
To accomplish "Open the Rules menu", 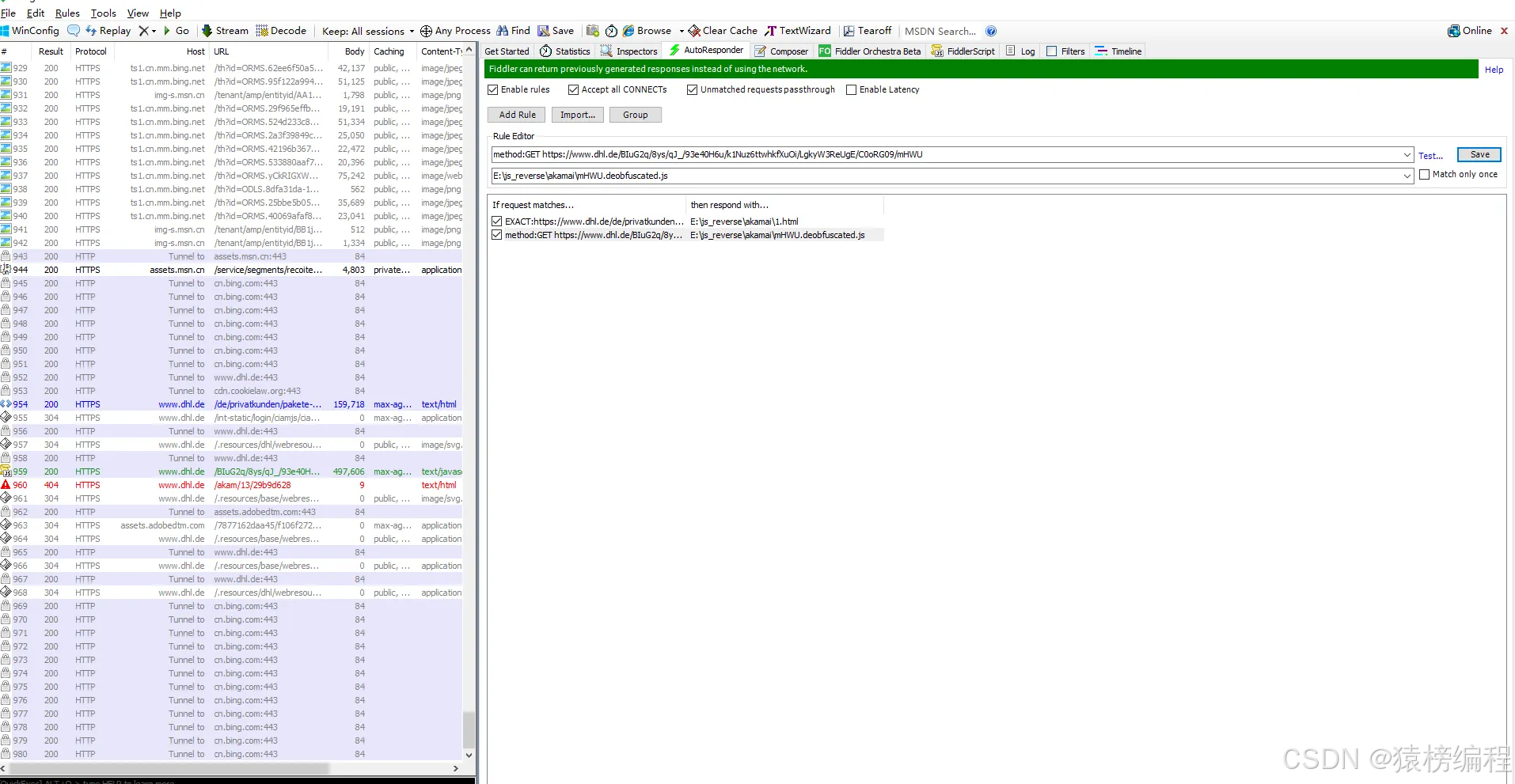I will (67, 13).
